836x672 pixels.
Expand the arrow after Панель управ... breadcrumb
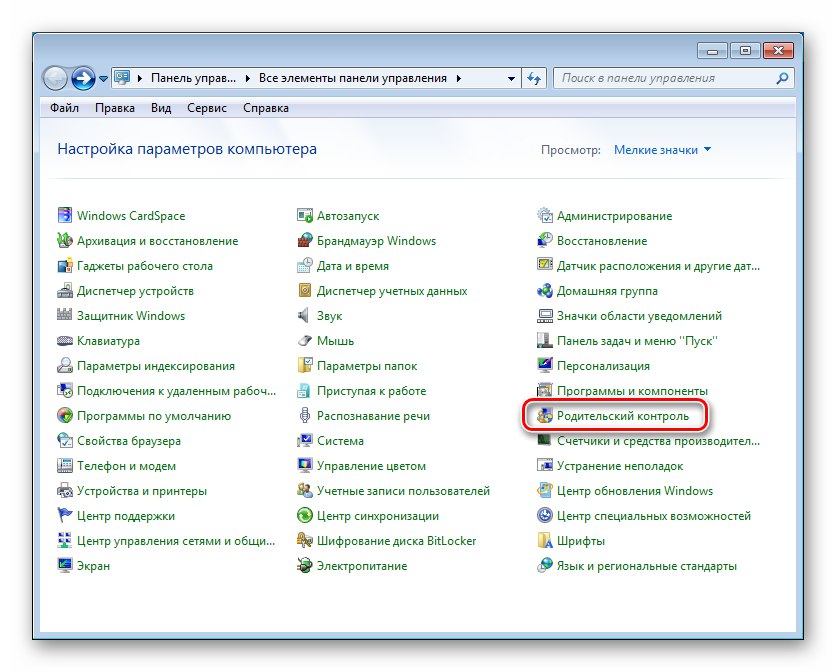tap(247, 78)
